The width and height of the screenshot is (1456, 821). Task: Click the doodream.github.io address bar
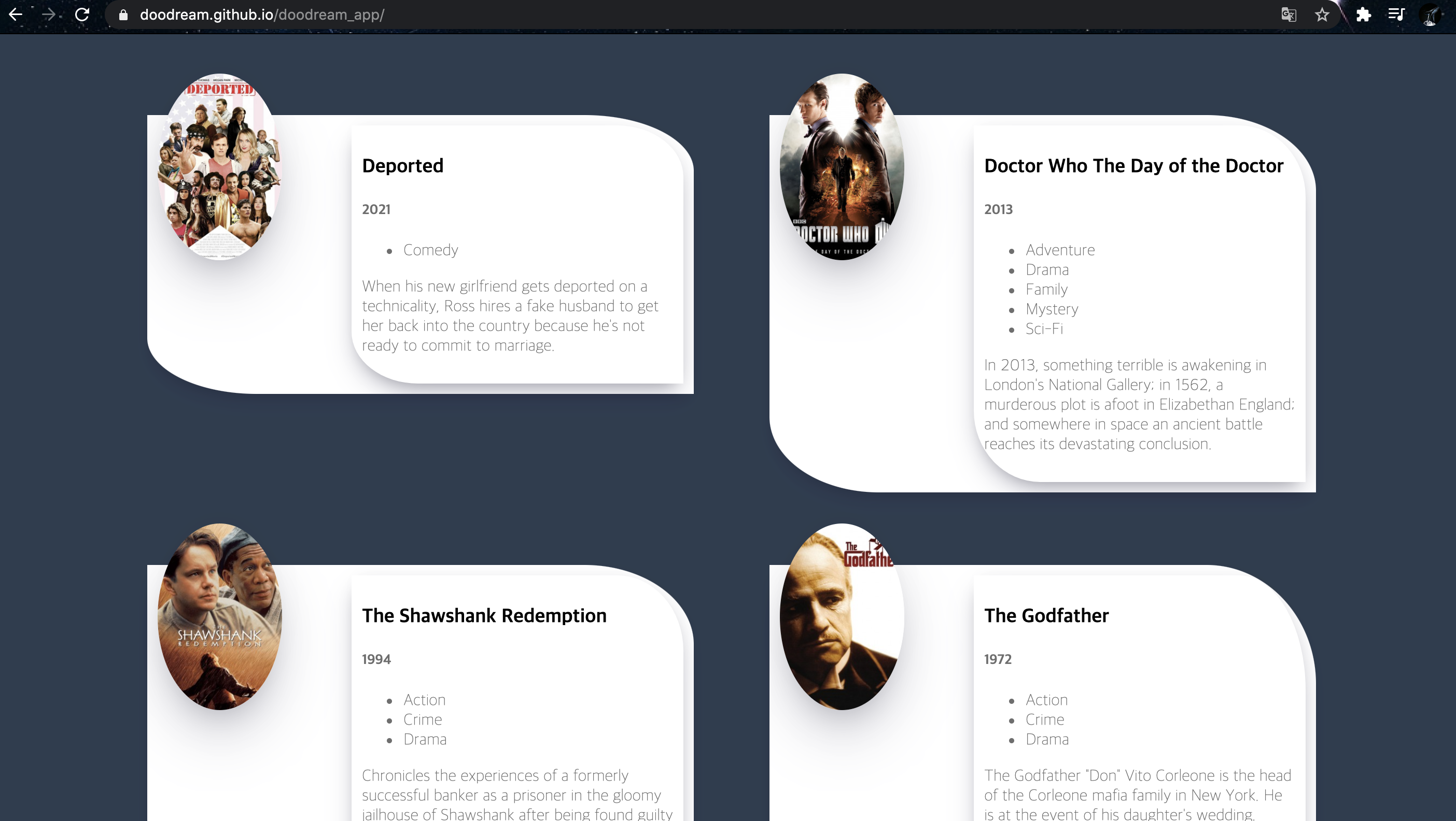pyautogui.click(x=262, y=15)
